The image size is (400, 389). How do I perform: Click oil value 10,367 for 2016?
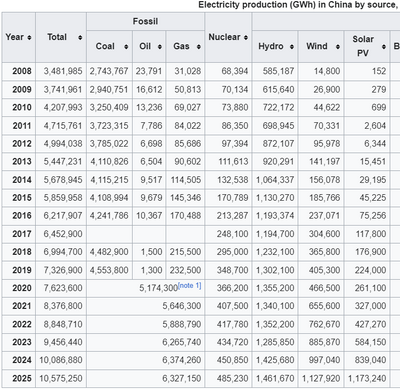[149, 216]
